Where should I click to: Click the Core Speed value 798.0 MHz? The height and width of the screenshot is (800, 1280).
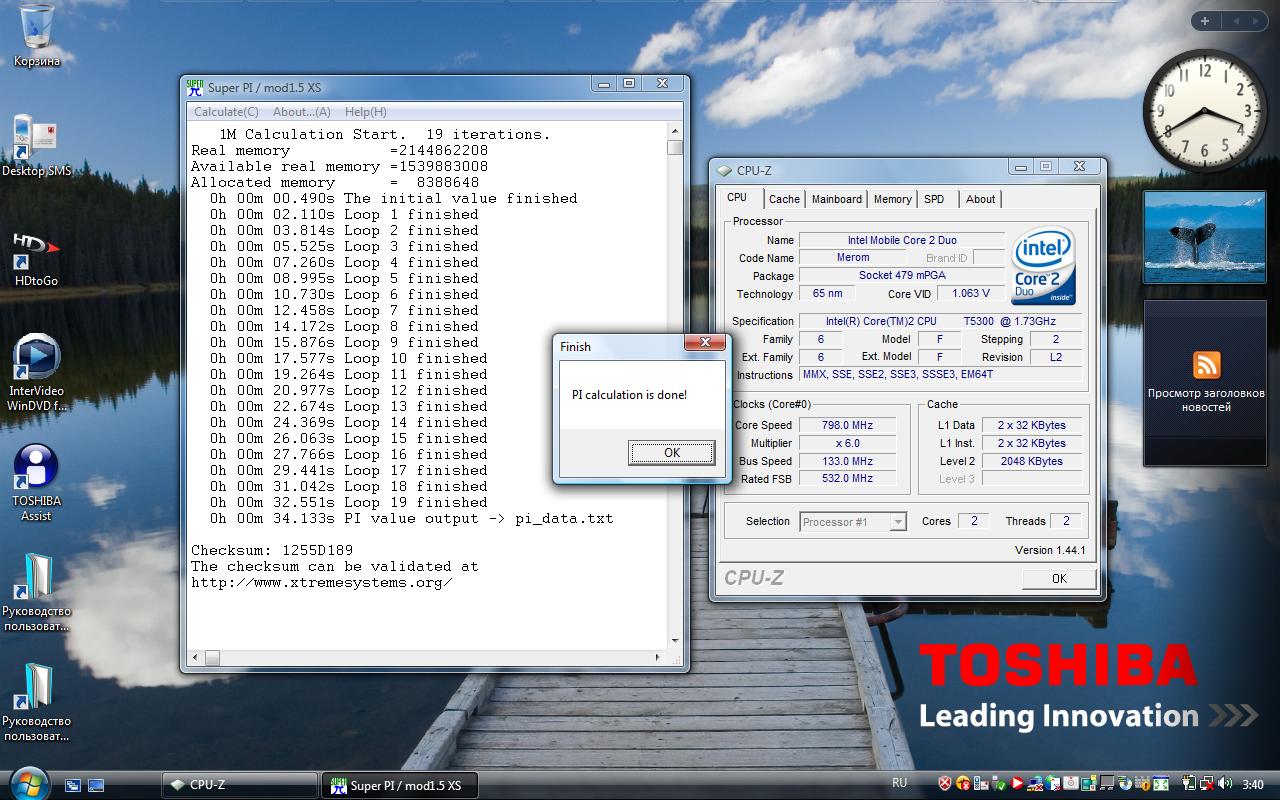click(x=847, y=425)
